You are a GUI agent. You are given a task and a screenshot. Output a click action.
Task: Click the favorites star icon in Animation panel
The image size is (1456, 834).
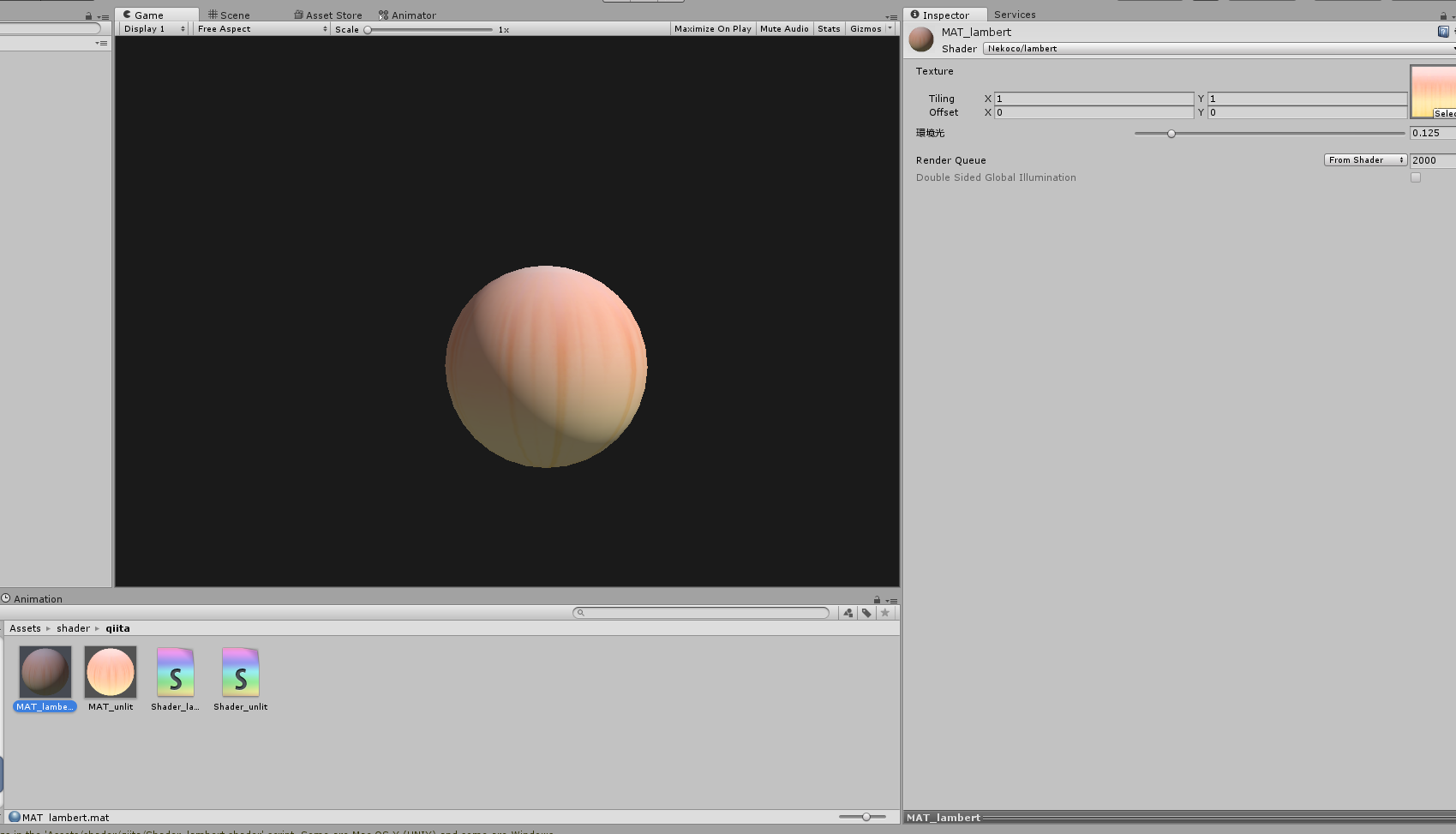[884, 613]
